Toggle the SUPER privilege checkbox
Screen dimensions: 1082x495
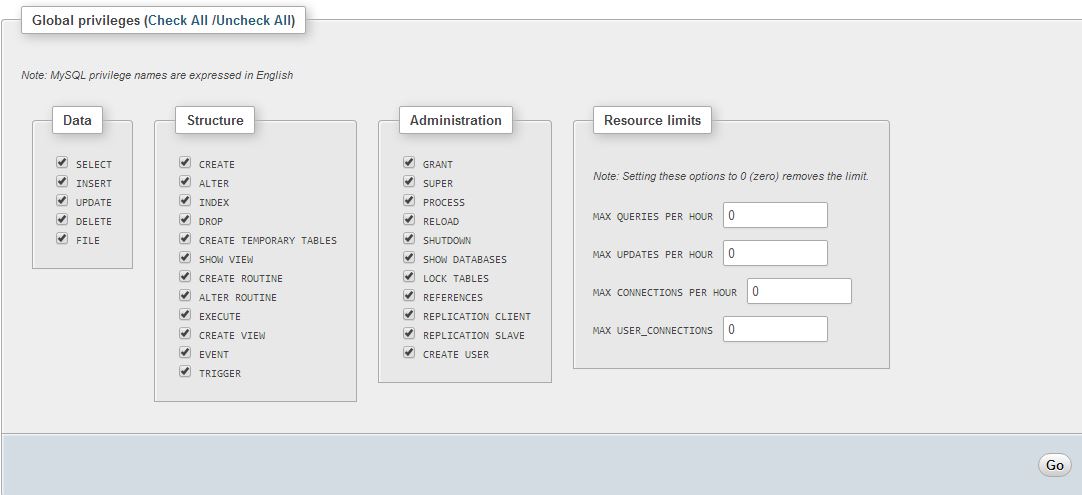tap(409, 182)
